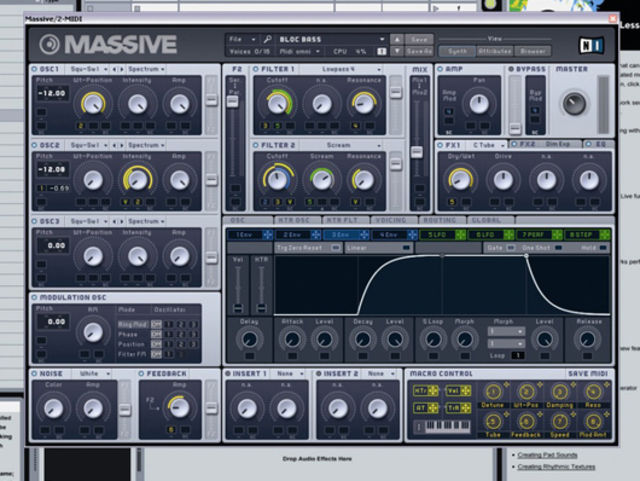Image resolution: width=640 pixels, height=481 pixels.
Task: Click the envelope Attack knob
Action: coord(292,339)
